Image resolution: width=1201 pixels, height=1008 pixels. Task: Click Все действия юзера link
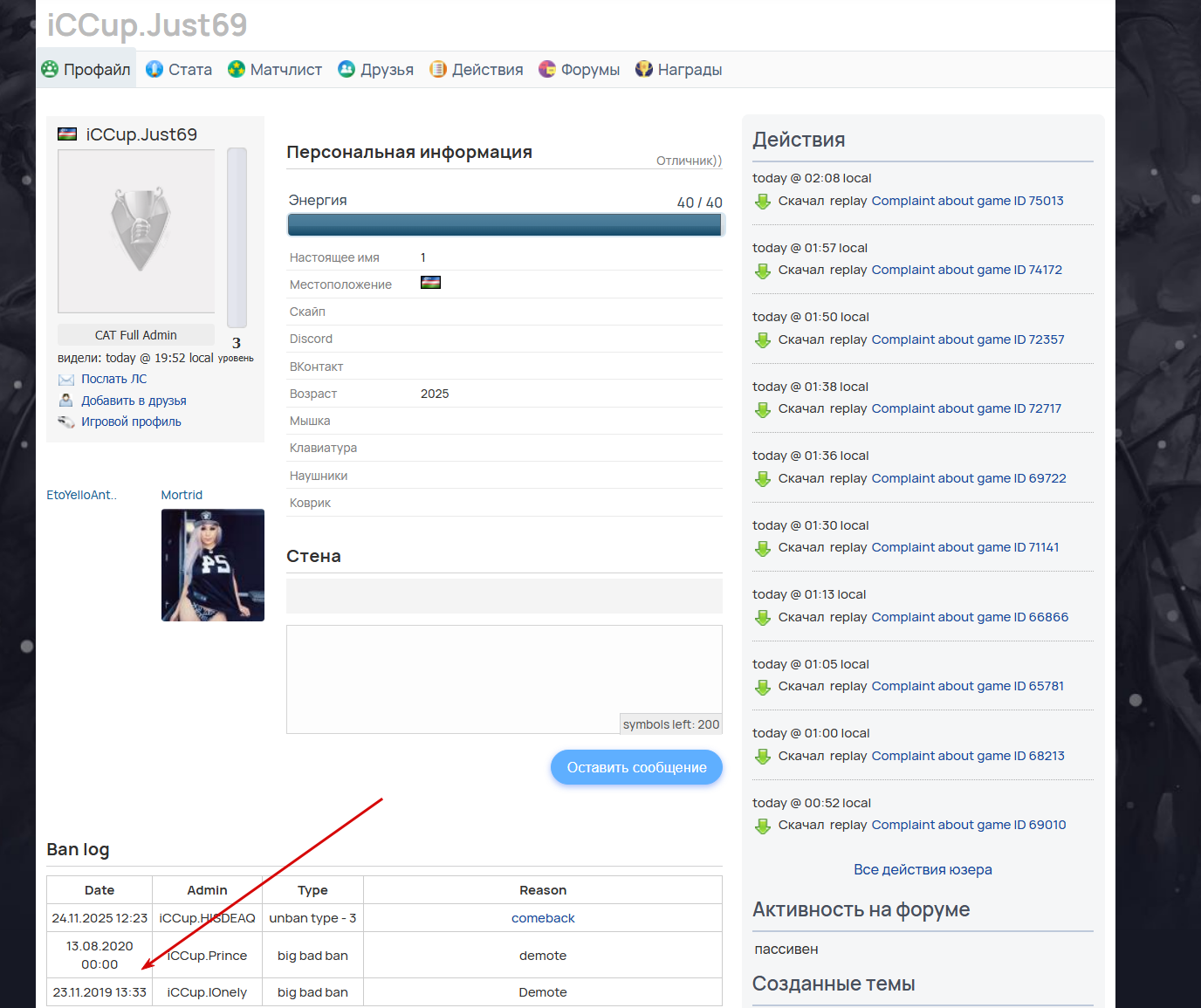923,869
